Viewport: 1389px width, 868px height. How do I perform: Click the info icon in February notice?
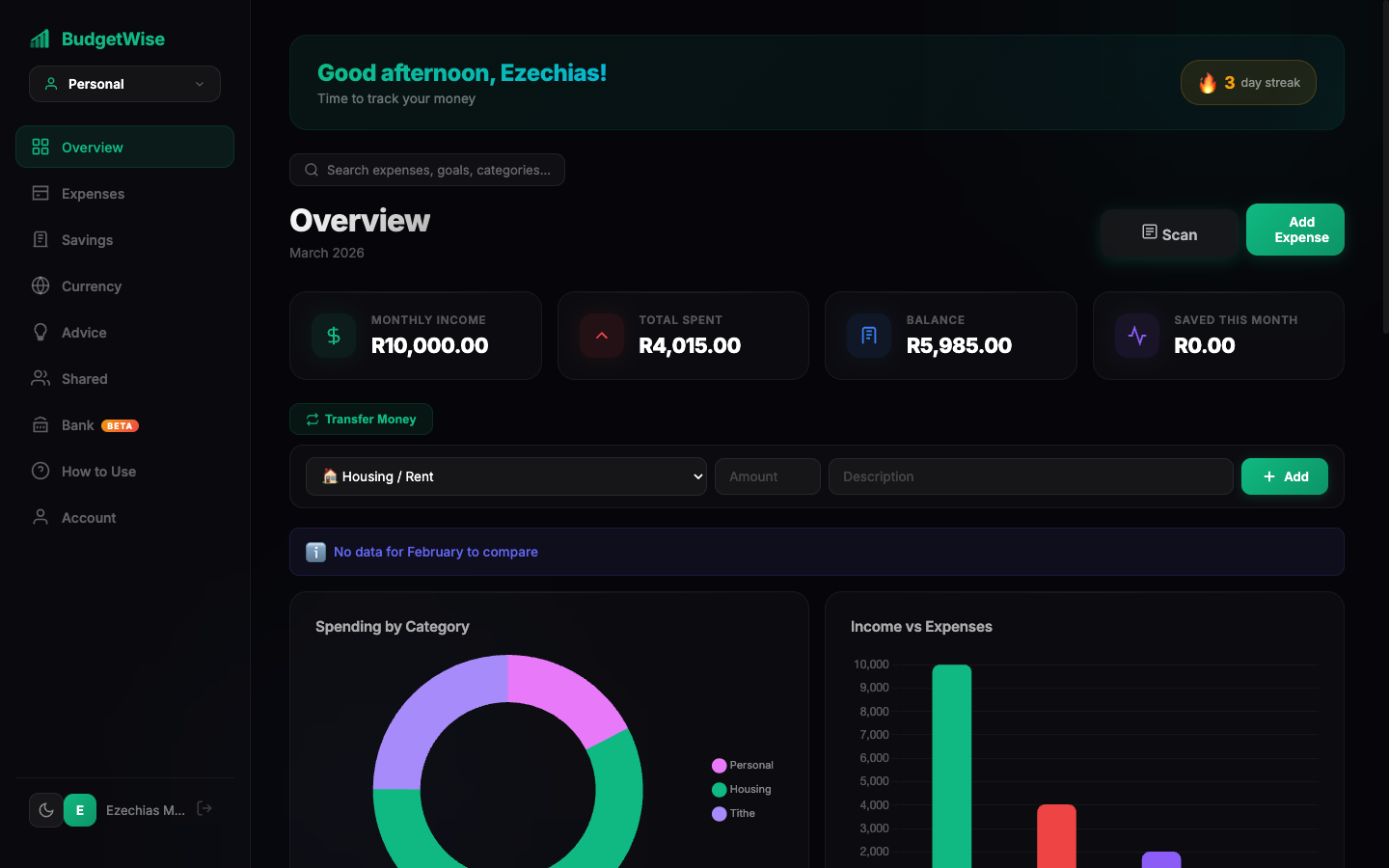coord(315,552)
